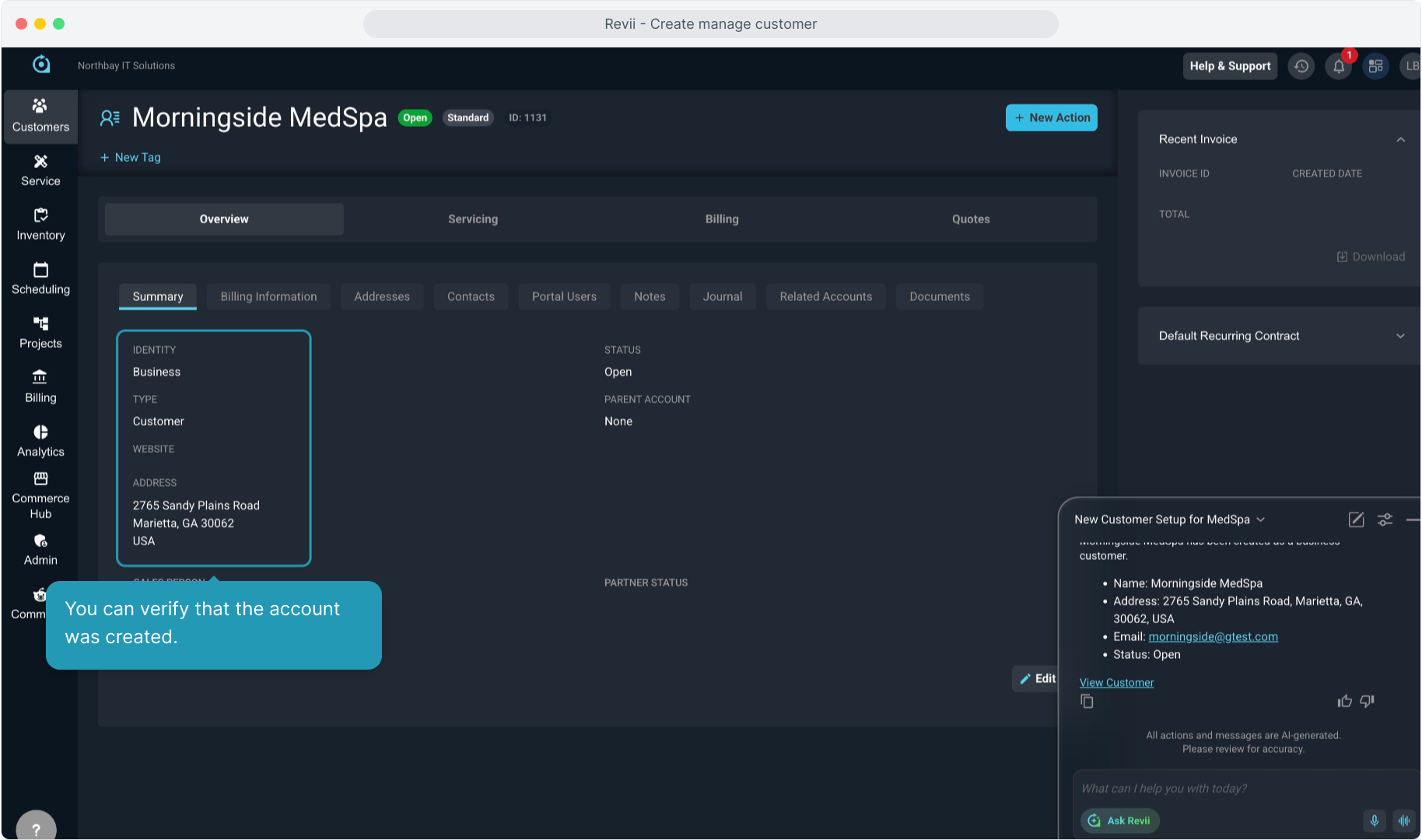Collapse the Recent Invoice panel
Image resolution: width=1422 pixels, height=840 pixels.
1400,140
